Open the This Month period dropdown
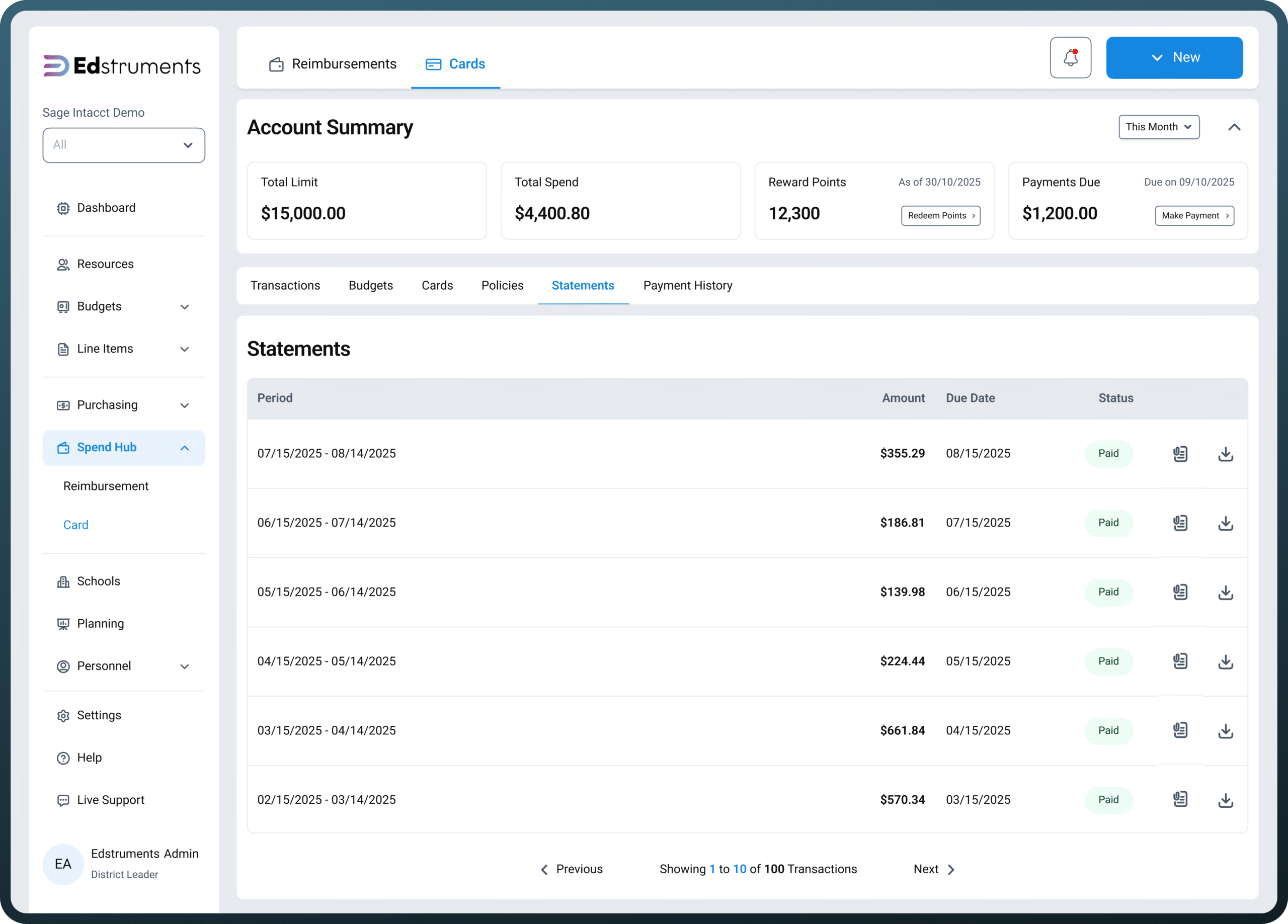The height and width of the screenshot is (924, 1288). point(1159,127)
